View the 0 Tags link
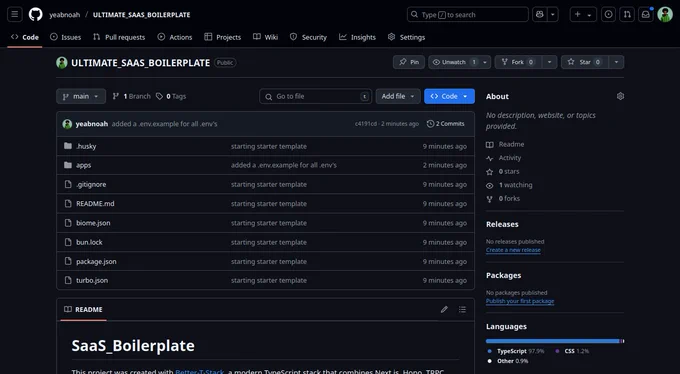This screenshot has height=374, width=680. click(171, 96)
